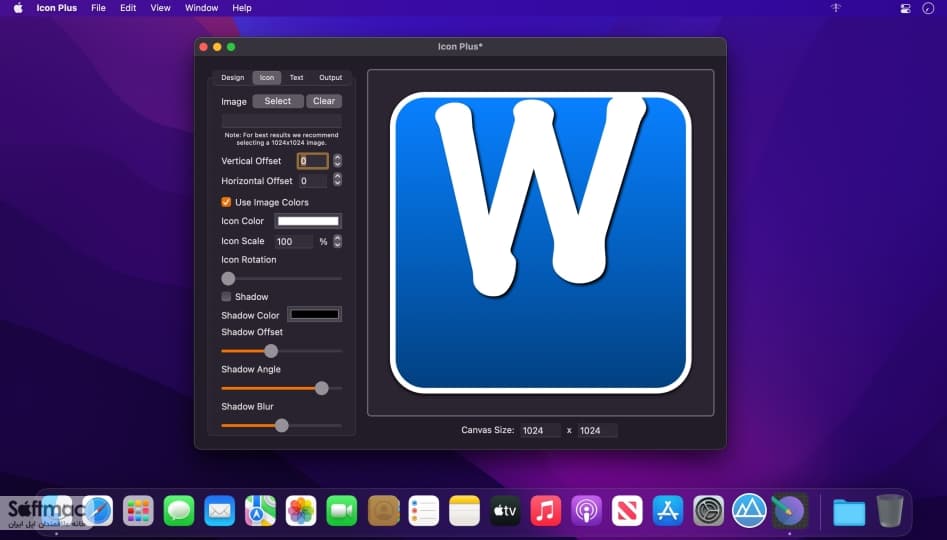This screenshot has width=947, height=540.
Task: Click the image path field under Image
Action: point(281,121)
